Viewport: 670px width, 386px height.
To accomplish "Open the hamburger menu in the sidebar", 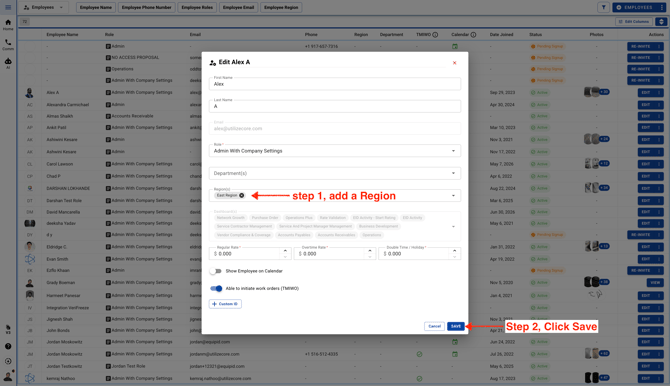I will click(8, 7).
